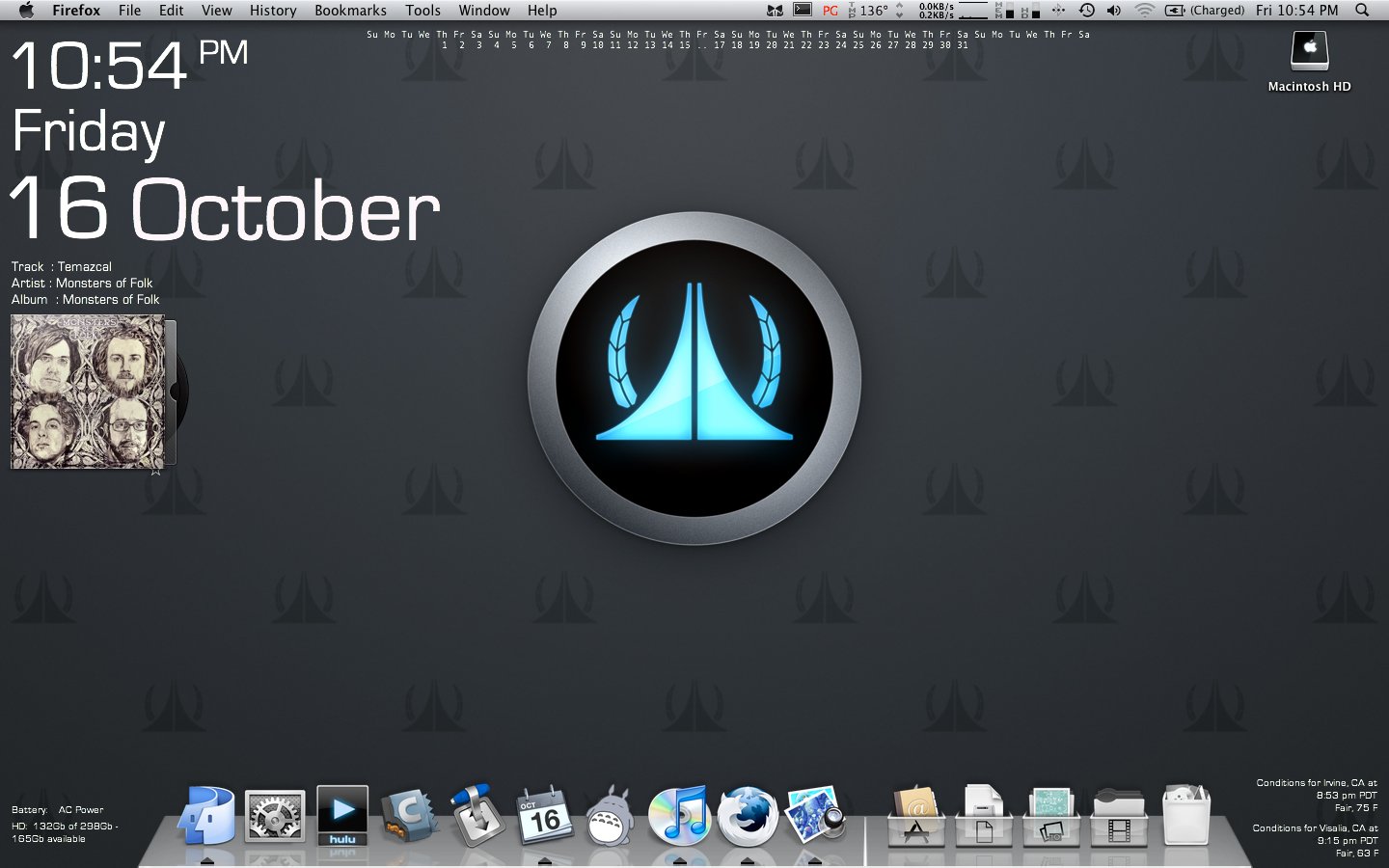Viewport: 1389px width, 868px height.
Task: Click the Totoro character dock icon
Action: 611,817
